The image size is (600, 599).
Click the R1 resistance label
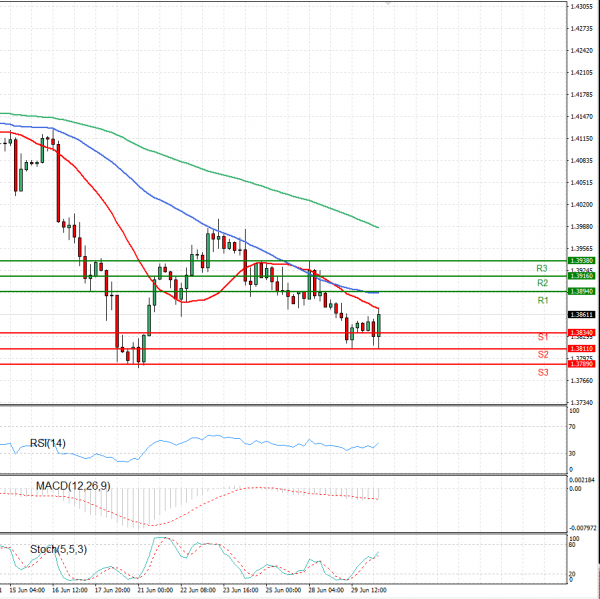point(543,300)
